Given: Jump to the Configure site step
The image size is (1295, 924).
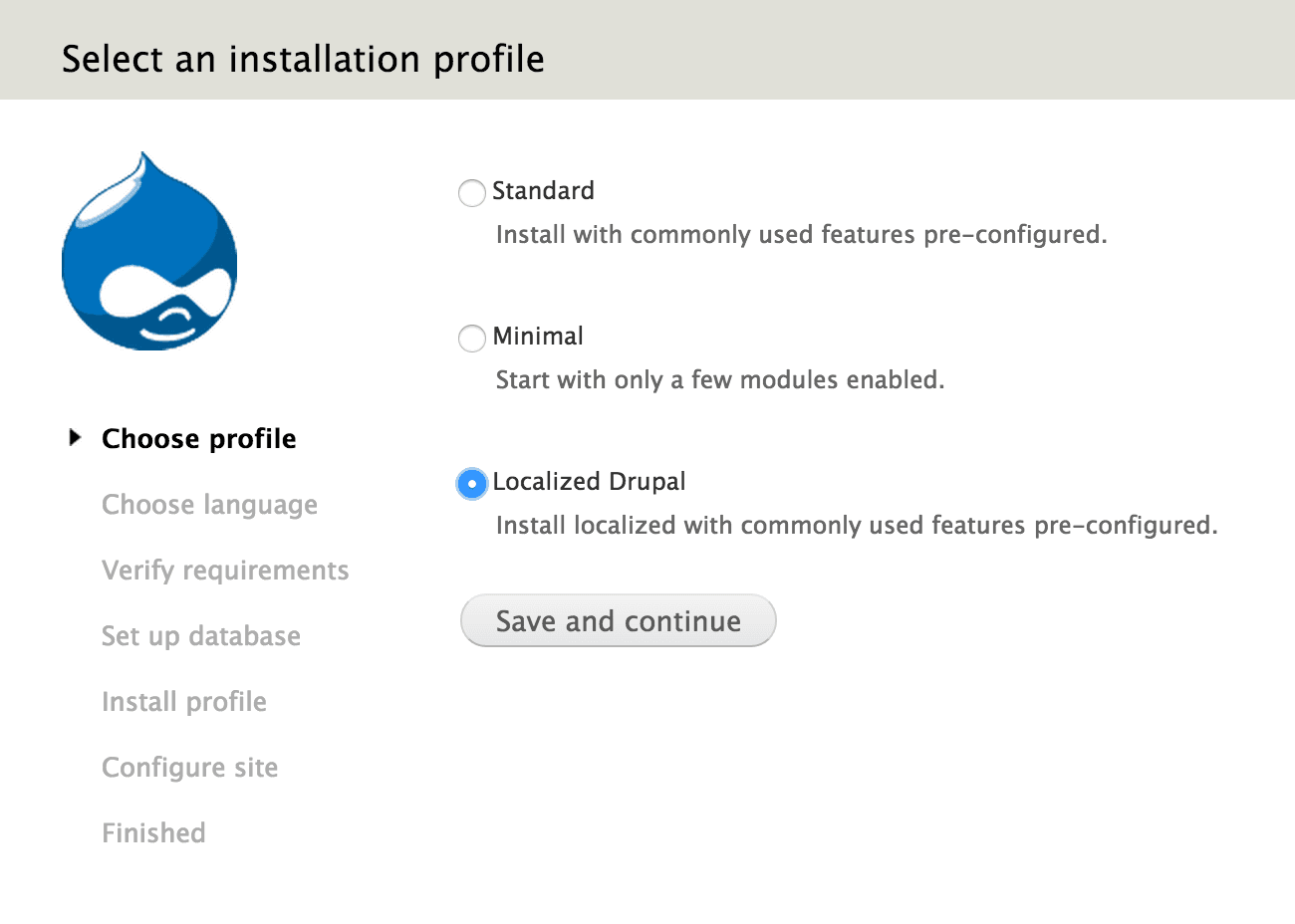Looking at the screenshot, I should point(190,768).
